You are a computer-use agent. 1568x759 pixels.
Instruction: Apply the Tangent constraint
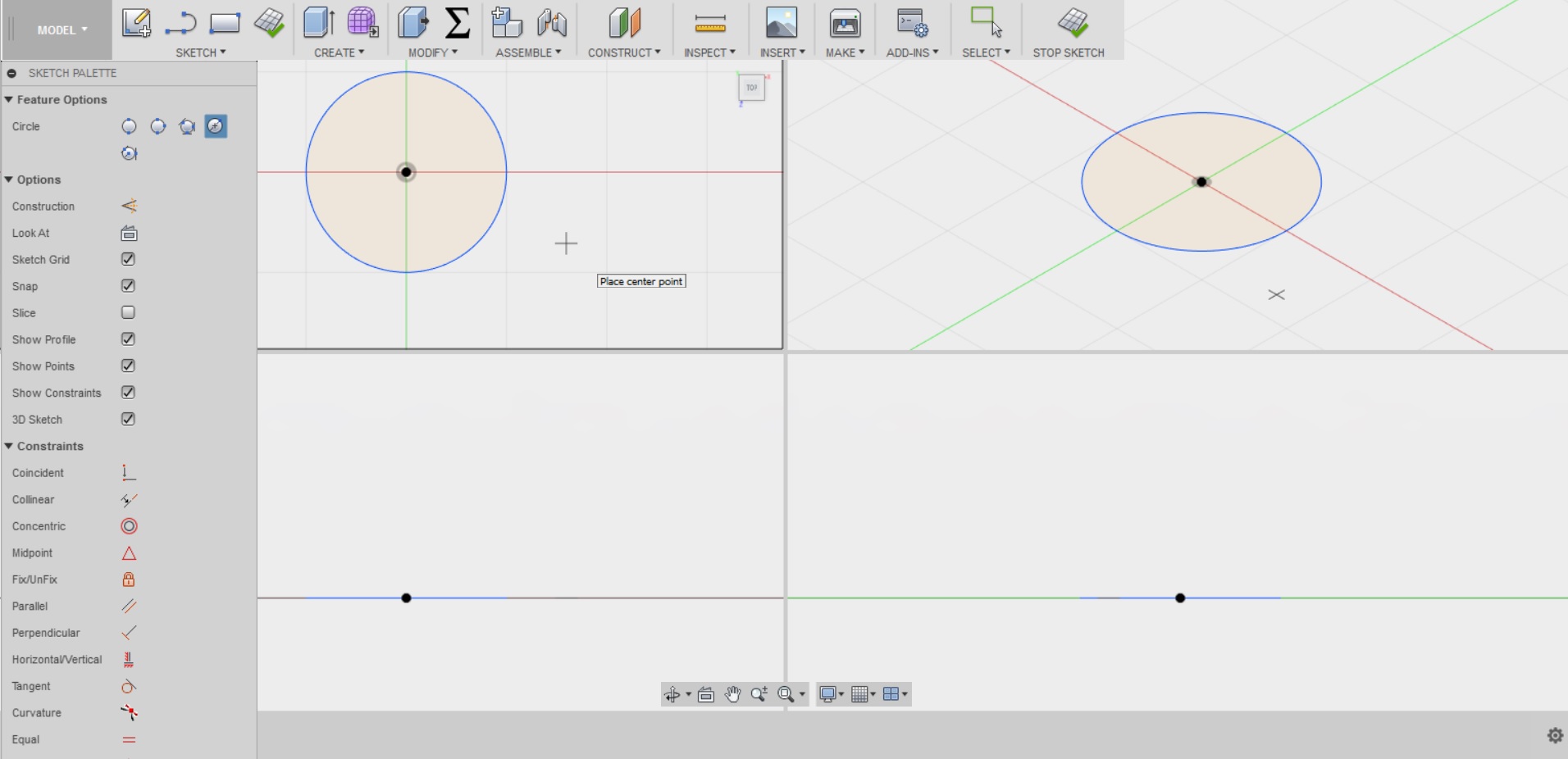click(129, 687)
